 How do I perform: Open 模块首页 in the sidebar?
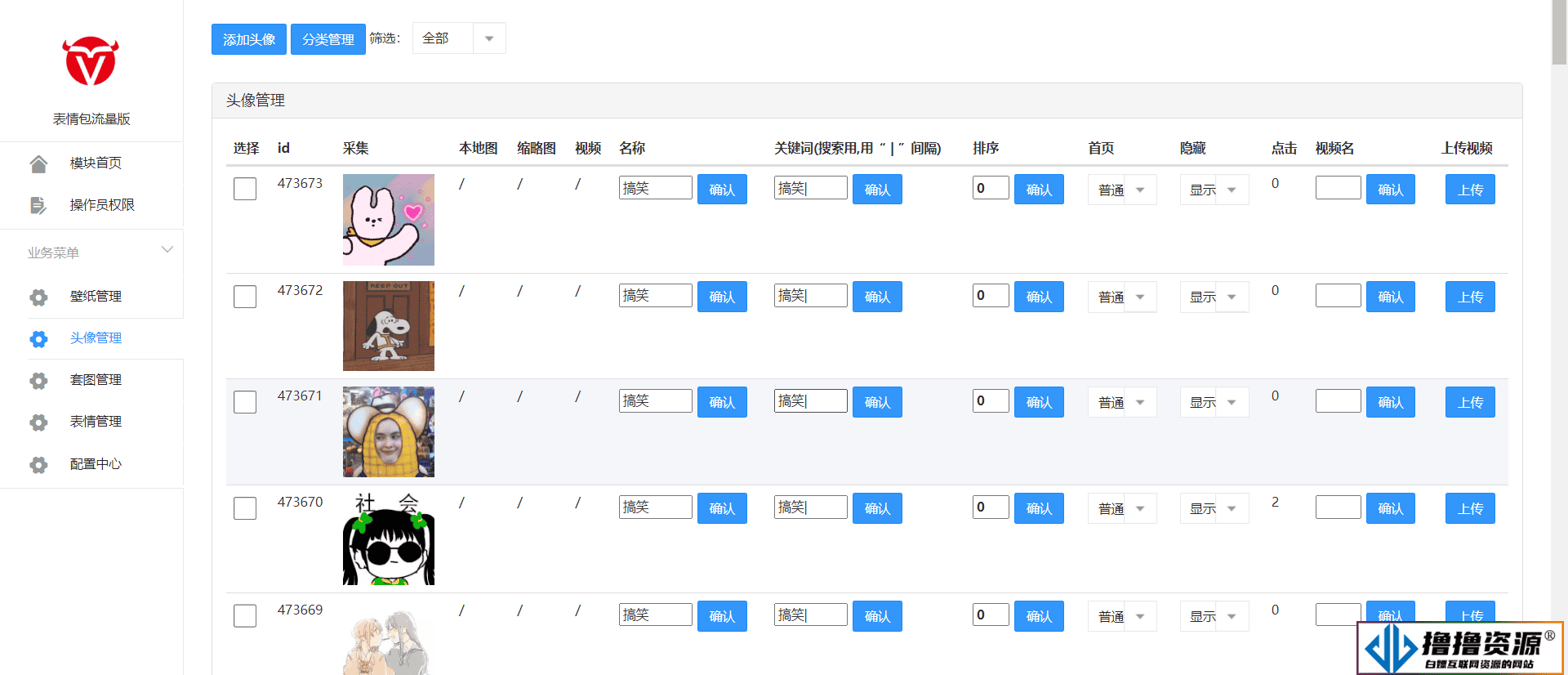click(96, 163)
